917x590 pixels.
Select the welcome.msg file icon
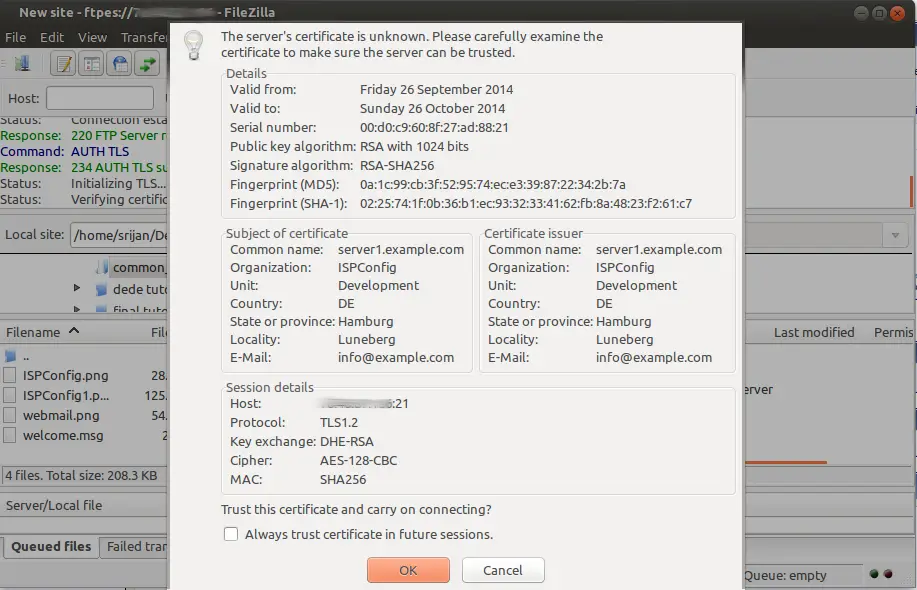coord(9,435)
